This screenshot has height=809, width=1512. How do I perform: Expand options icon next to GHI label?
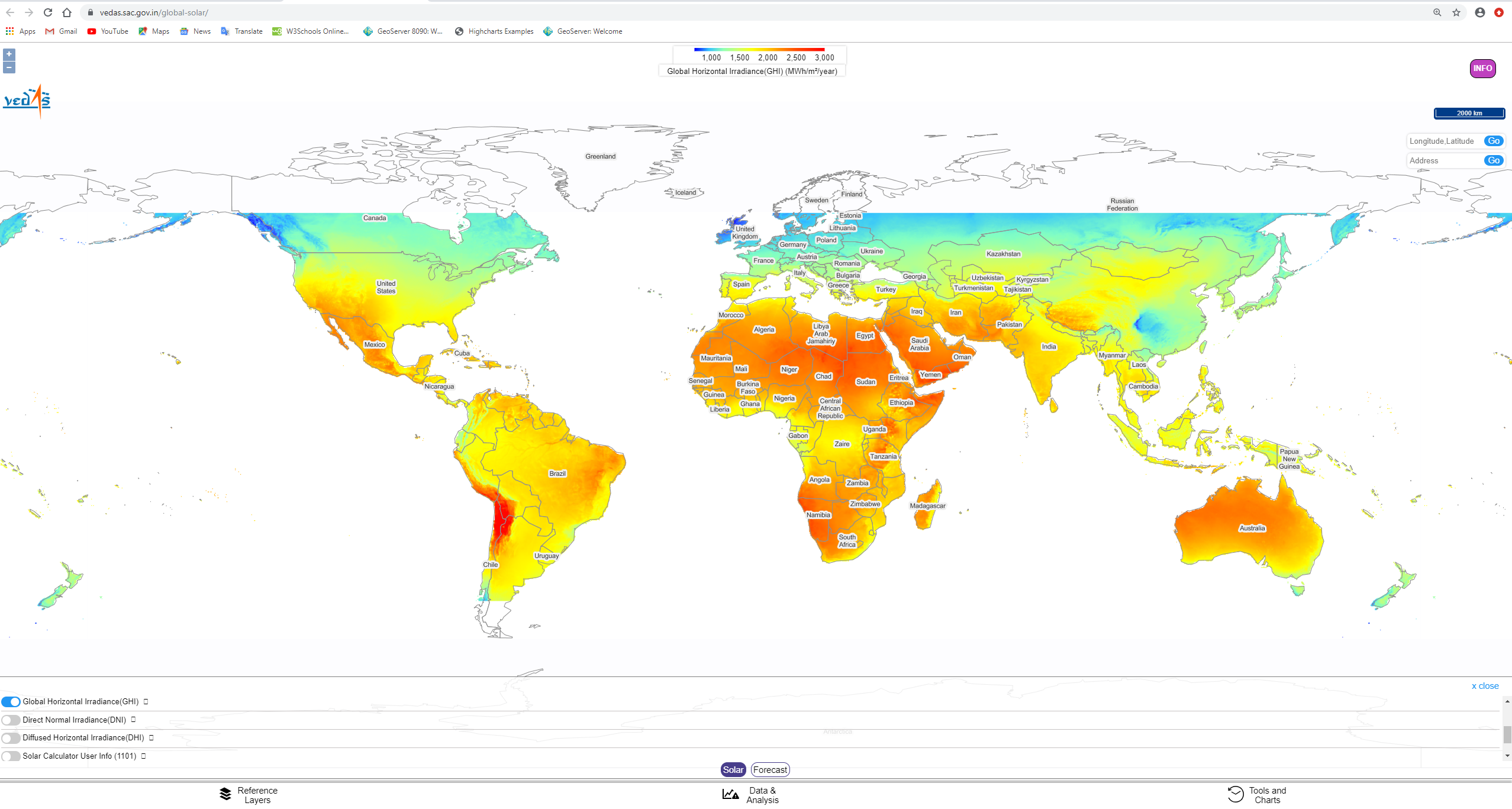click(x=146, y=701)
